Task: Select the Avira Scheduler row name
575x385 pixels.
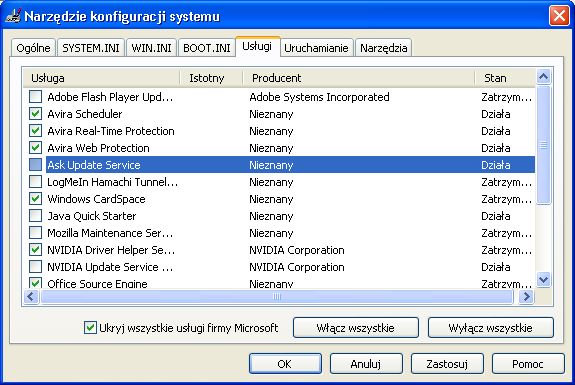Action: pyautogui.click(x=85, y=114)
